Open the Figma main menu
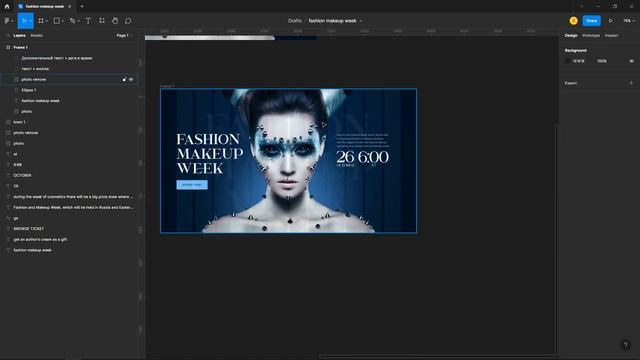 coord(7,21)
